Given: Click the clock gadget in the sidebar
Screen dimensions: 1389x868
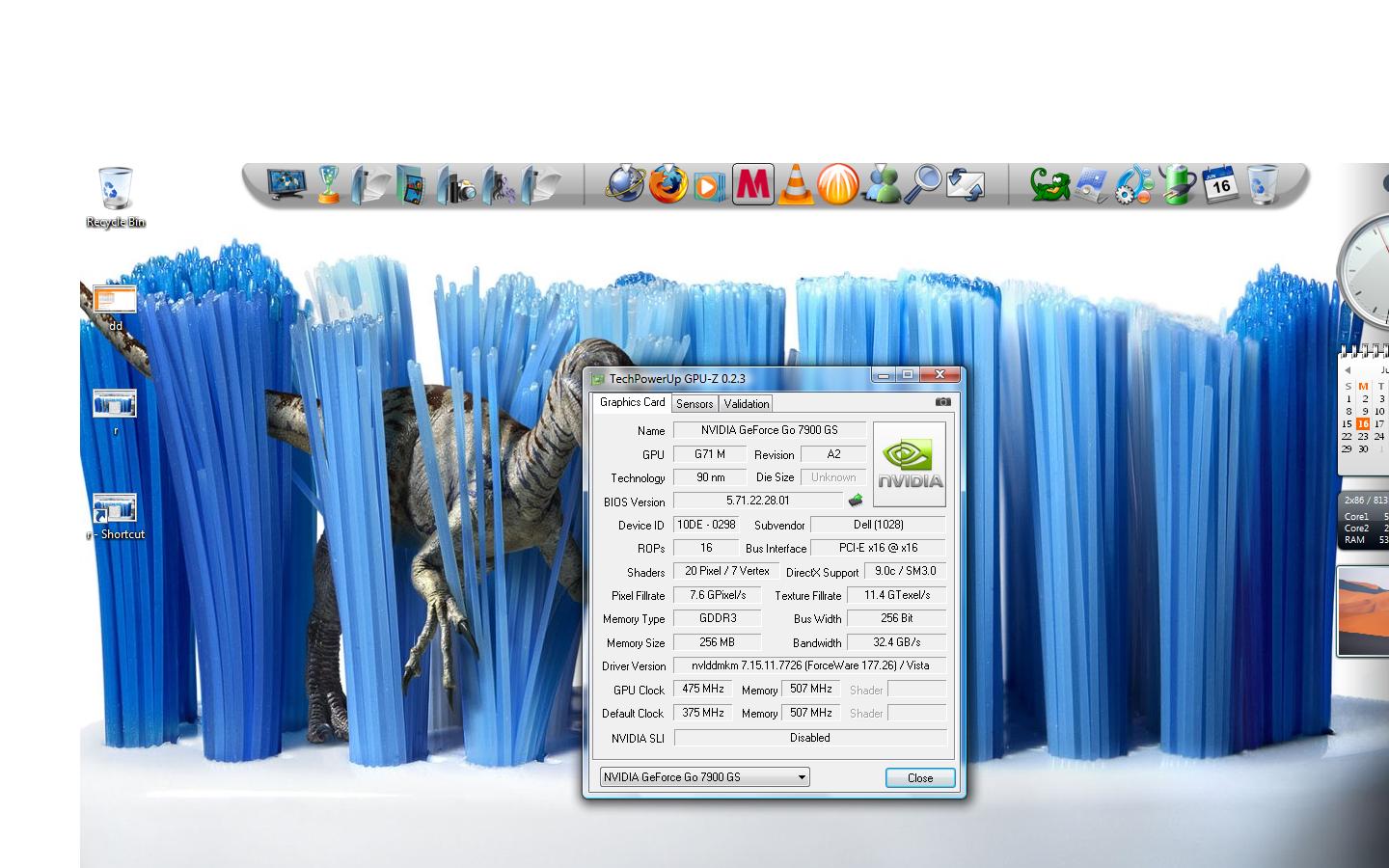Looking at the screenshot, I should (x=1363, y=271).
